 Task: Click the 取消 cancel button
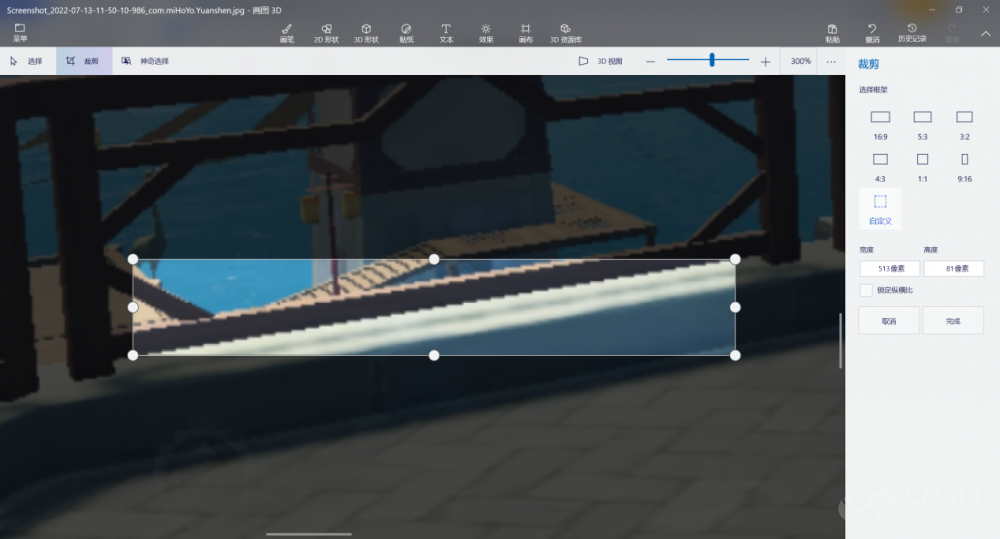(889, 321)
